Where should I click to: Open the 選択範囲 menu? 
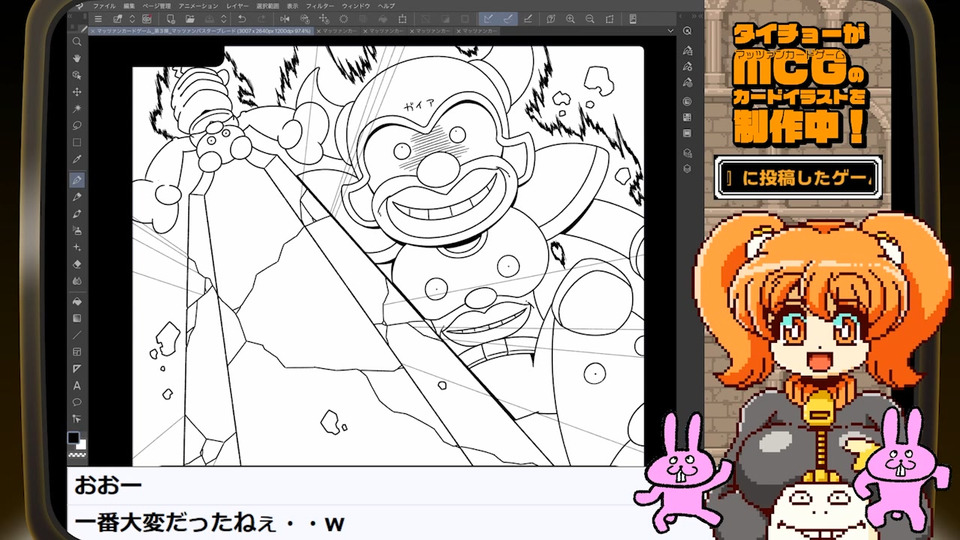tap(268, 6)
